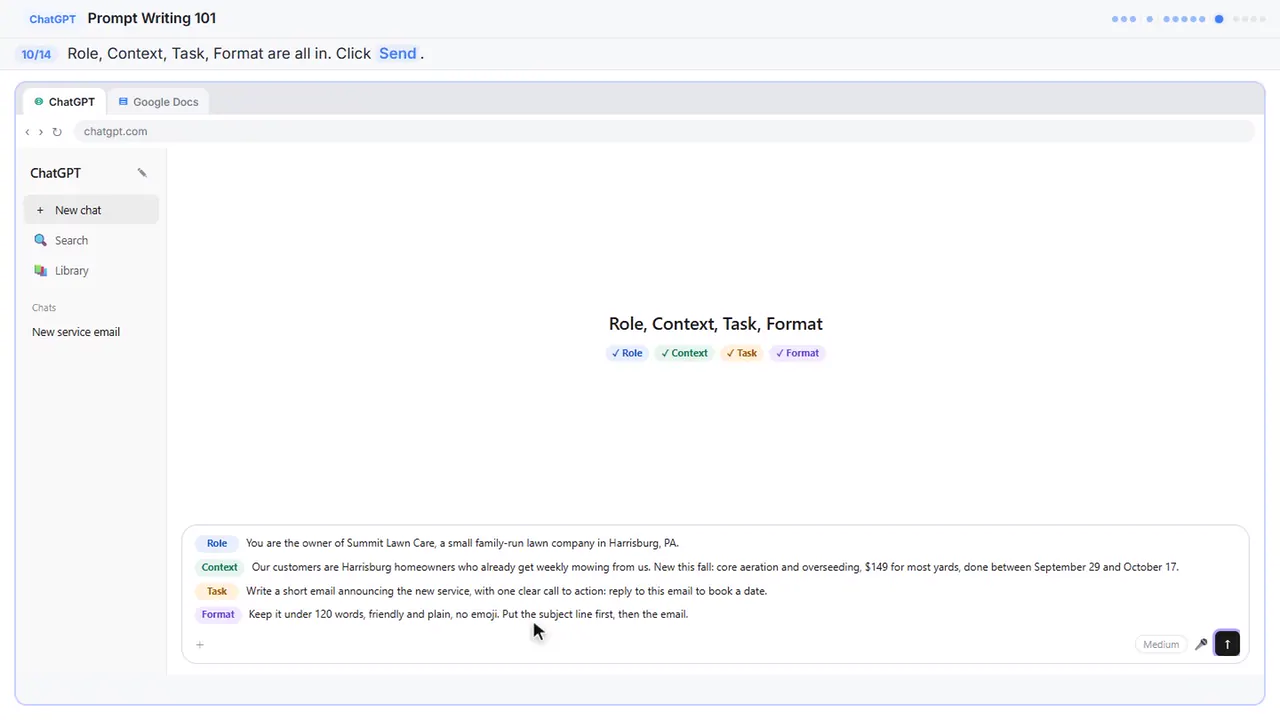Click the "Role, Context, Task, Format" heading
The height and width of the screenshot is (720, 1280).
(x=716, y=324)
